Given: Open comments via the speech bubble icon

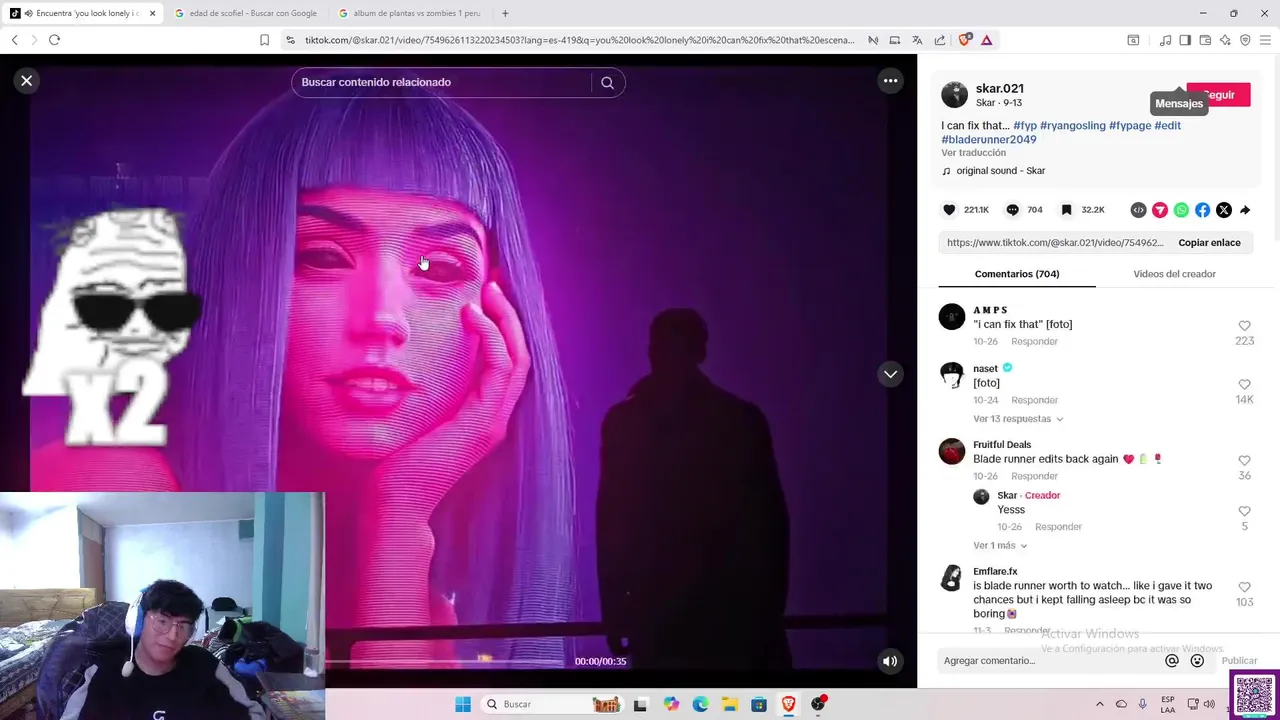Looking at the screenshot, I should tap(1012, 210).
